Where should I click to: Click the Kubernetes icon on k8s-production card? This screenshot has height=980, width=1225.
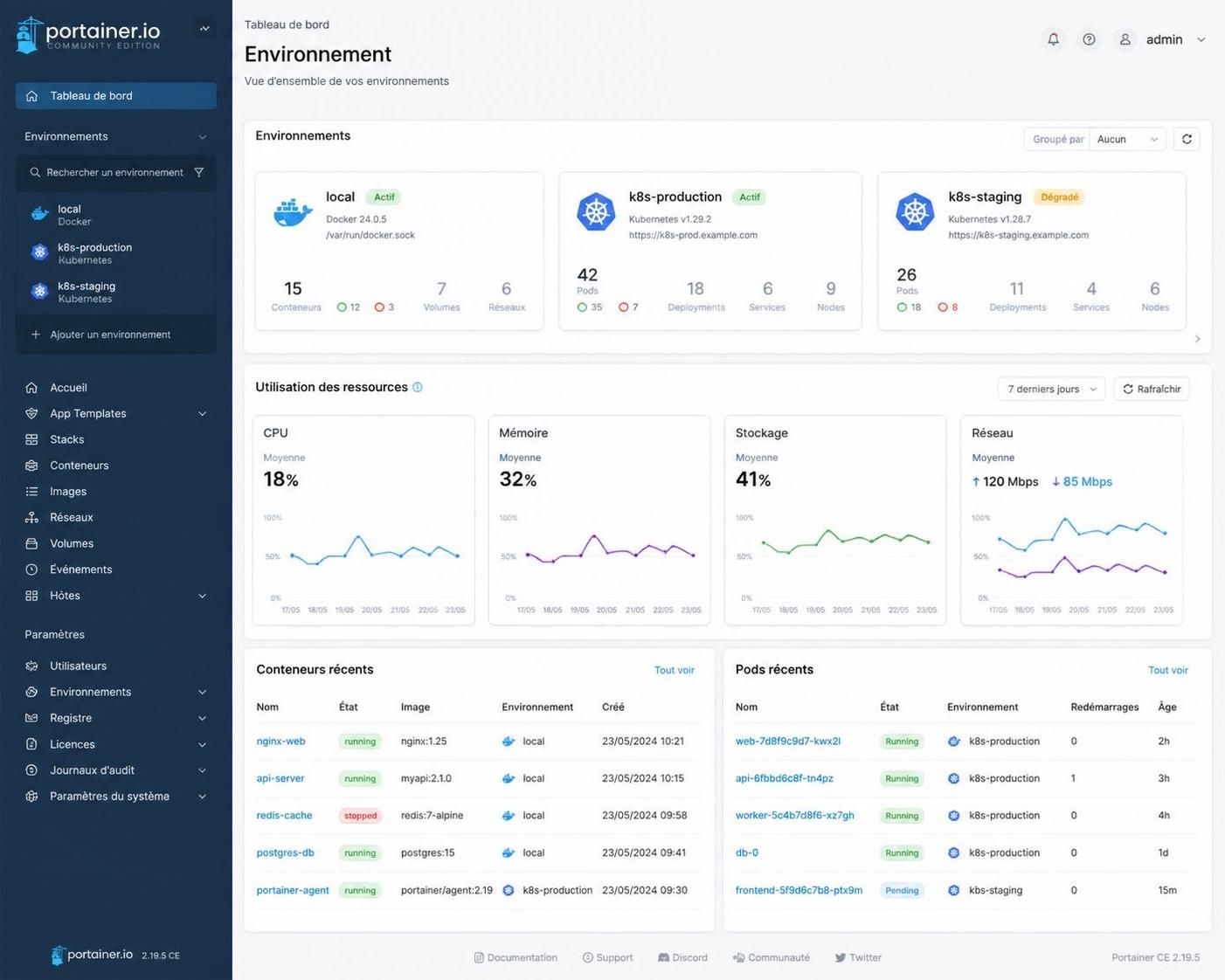point(596,212)
